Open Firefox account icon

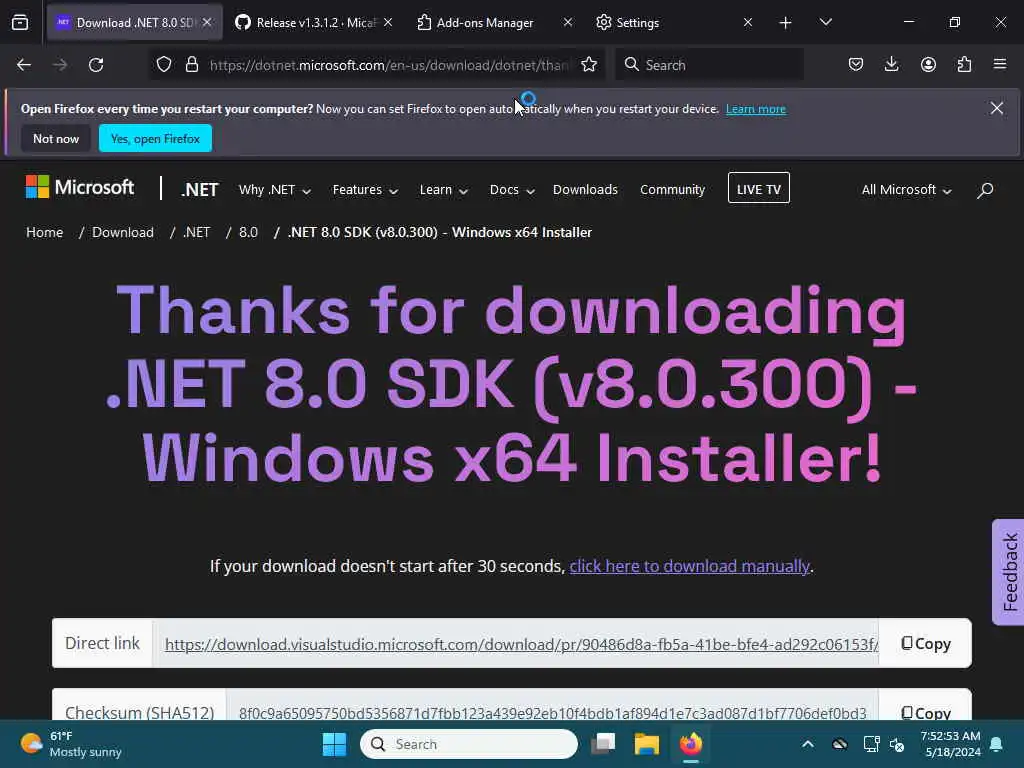[928, 64]
